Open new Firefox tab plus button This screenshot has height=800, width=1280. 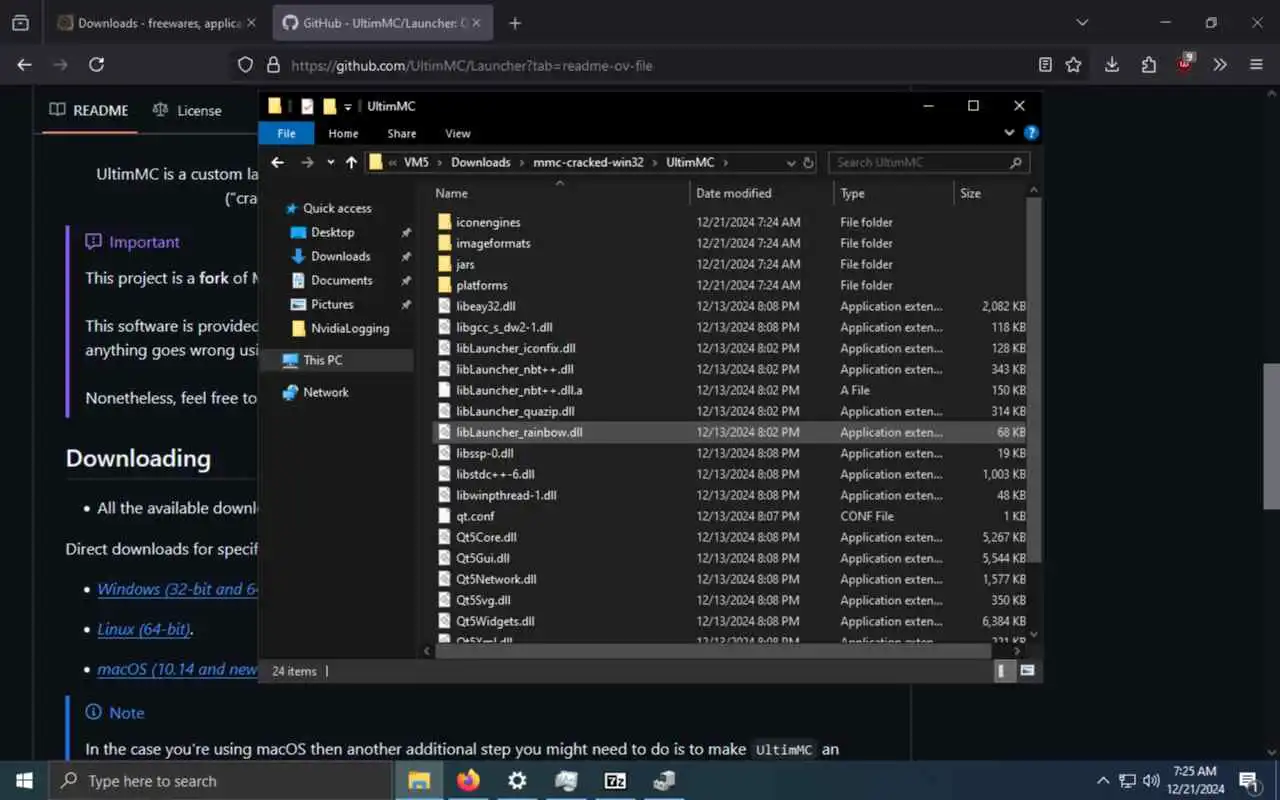coord(515,23)
